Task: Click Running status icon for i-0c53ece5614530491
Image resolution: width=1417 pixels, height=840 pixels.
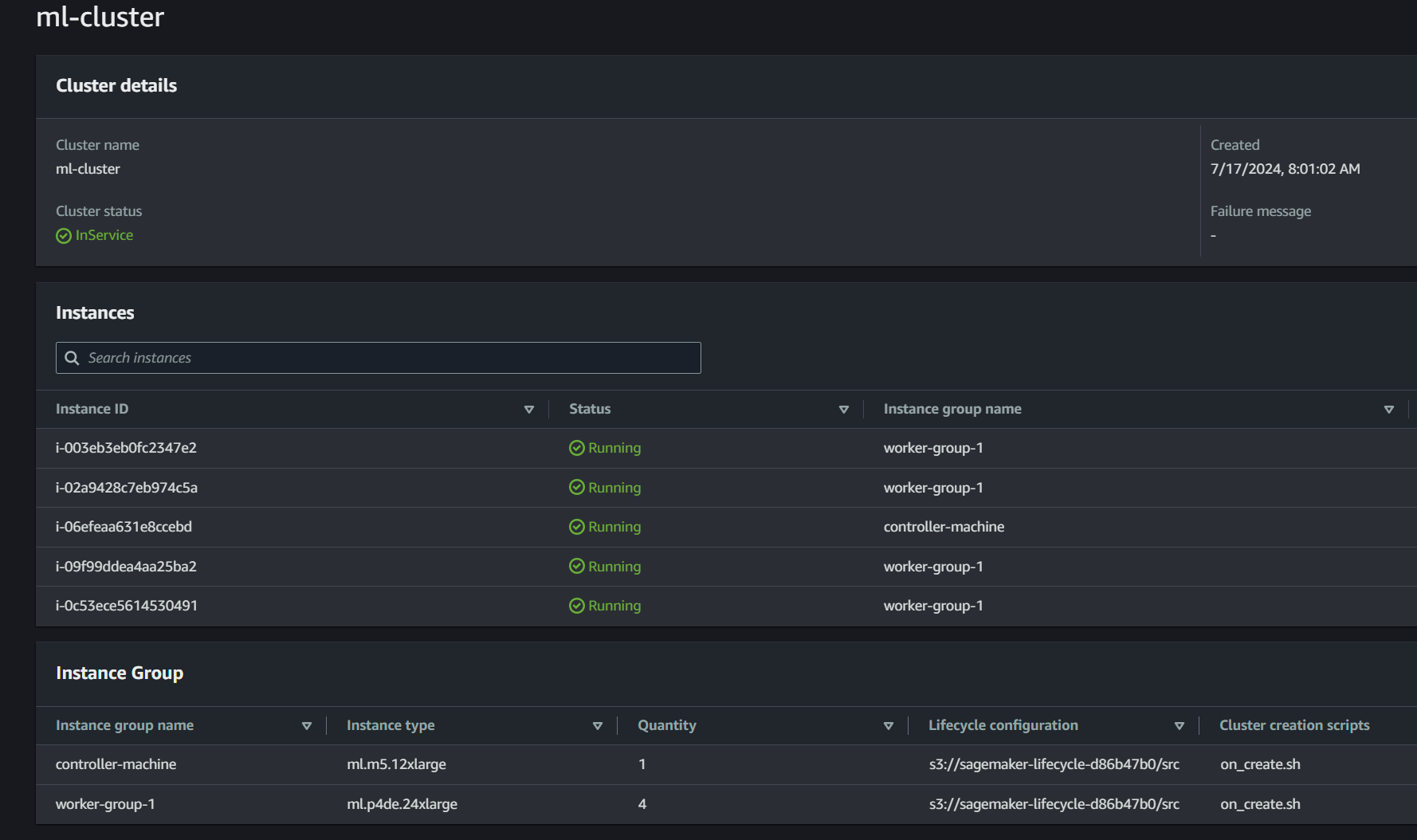Action: tap(577, 606)
